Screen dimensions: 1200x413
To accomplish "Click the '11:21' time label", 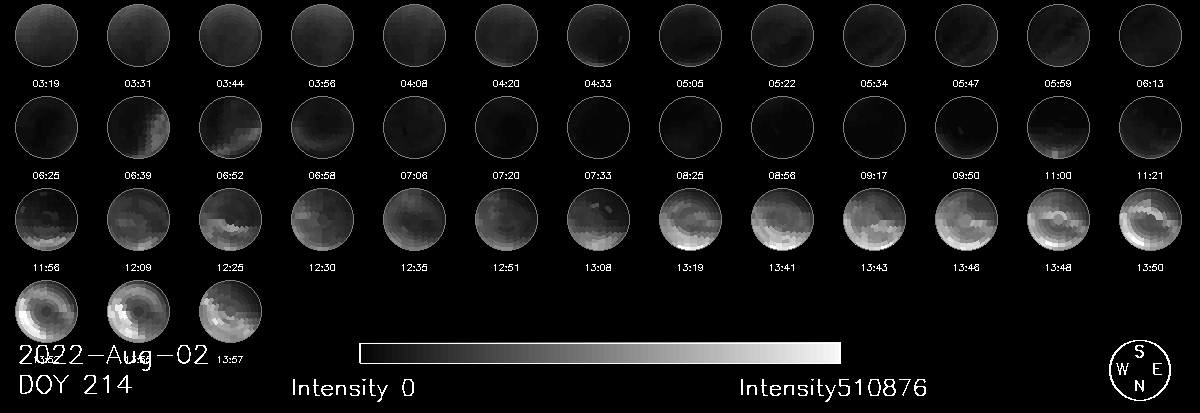I will tap(1150, 176).
